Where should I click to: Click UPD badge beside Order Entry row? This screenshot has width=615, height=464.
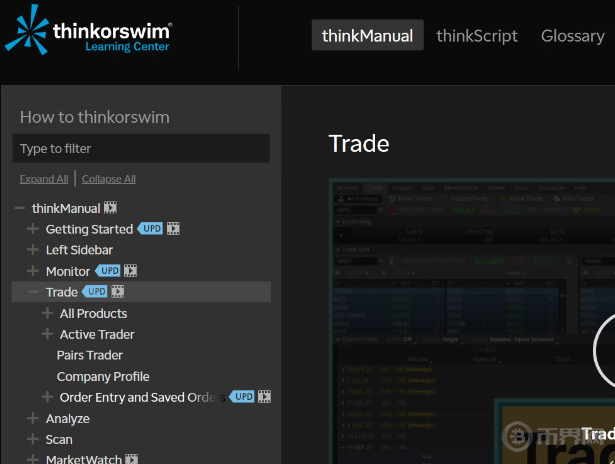242,397
